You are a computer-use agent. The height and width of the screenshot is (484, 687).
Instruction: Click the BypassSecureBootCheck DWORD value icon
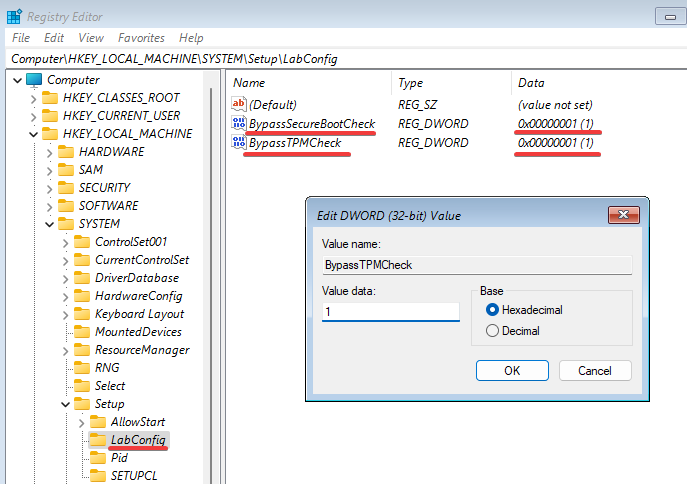238,124
